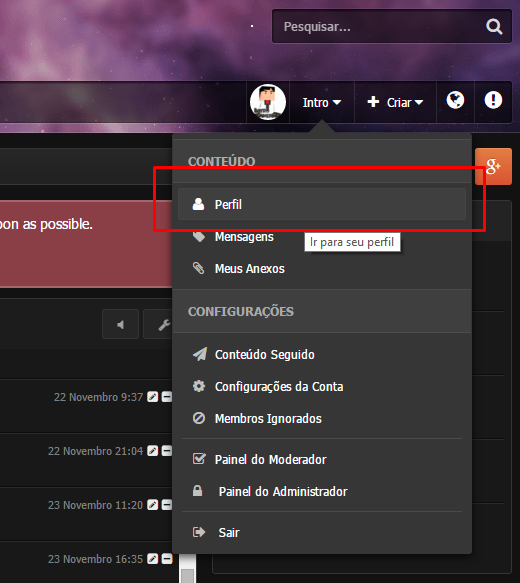Viewport: 520px width, 583px height.
Task: Click edit pencil icon for 23 Novembro 16:35
Action: tap(152, 558)
